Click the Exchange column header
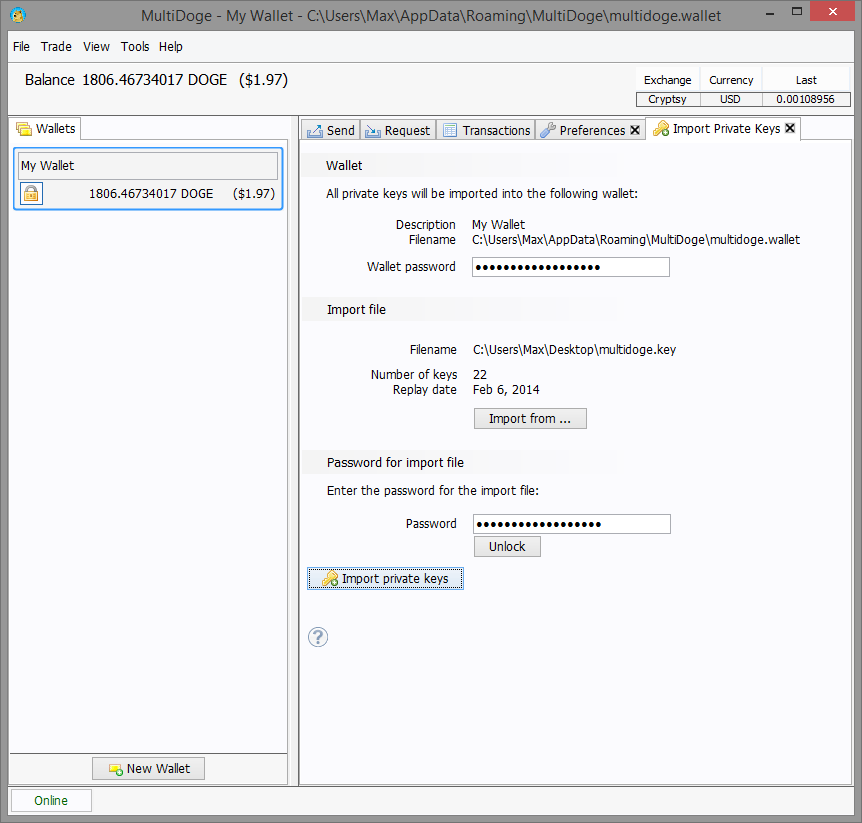 click(x=667, y=80)
